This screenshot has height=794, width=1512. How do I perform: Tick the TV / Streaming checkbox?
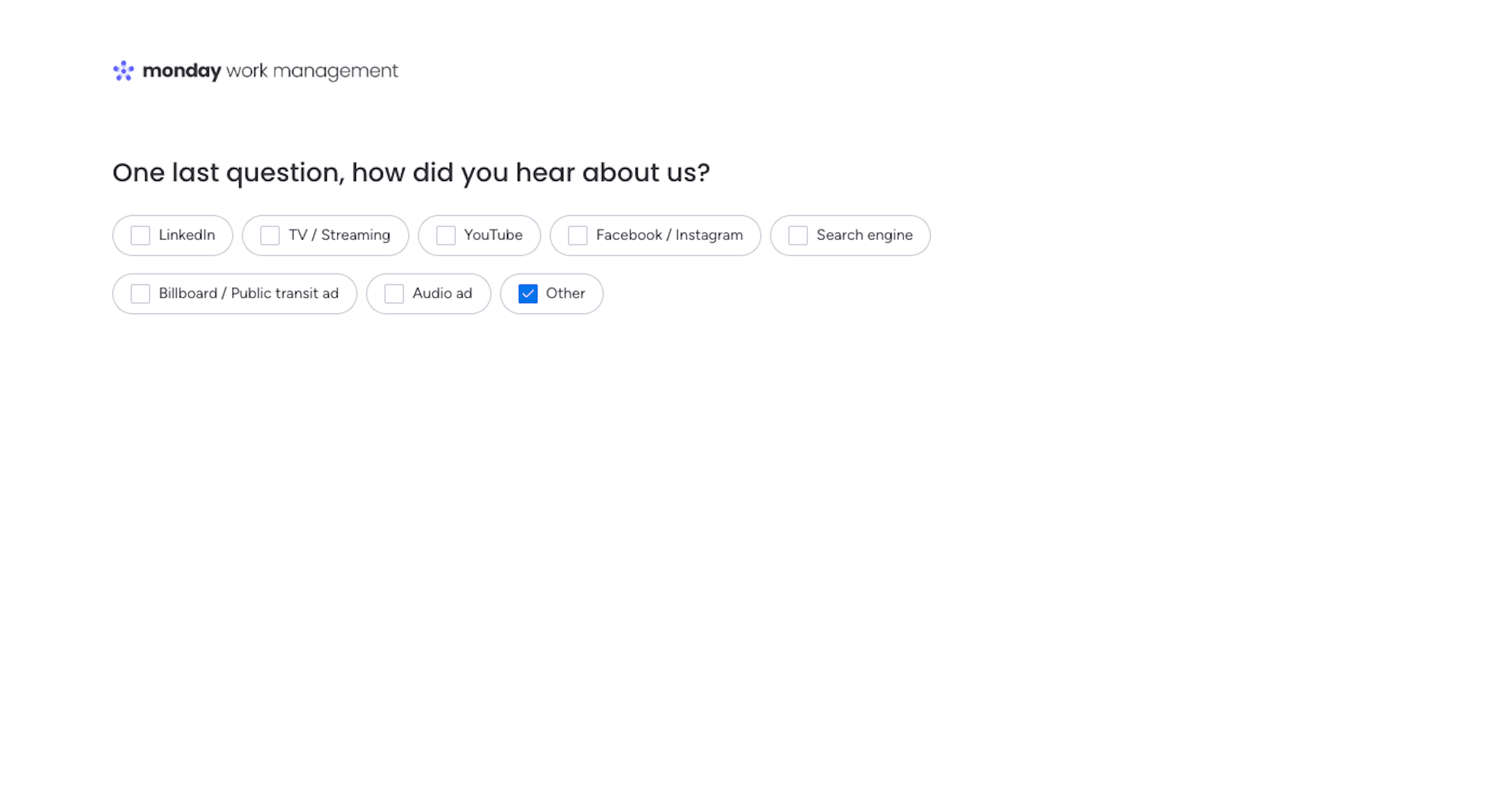[x=270, y=236]
